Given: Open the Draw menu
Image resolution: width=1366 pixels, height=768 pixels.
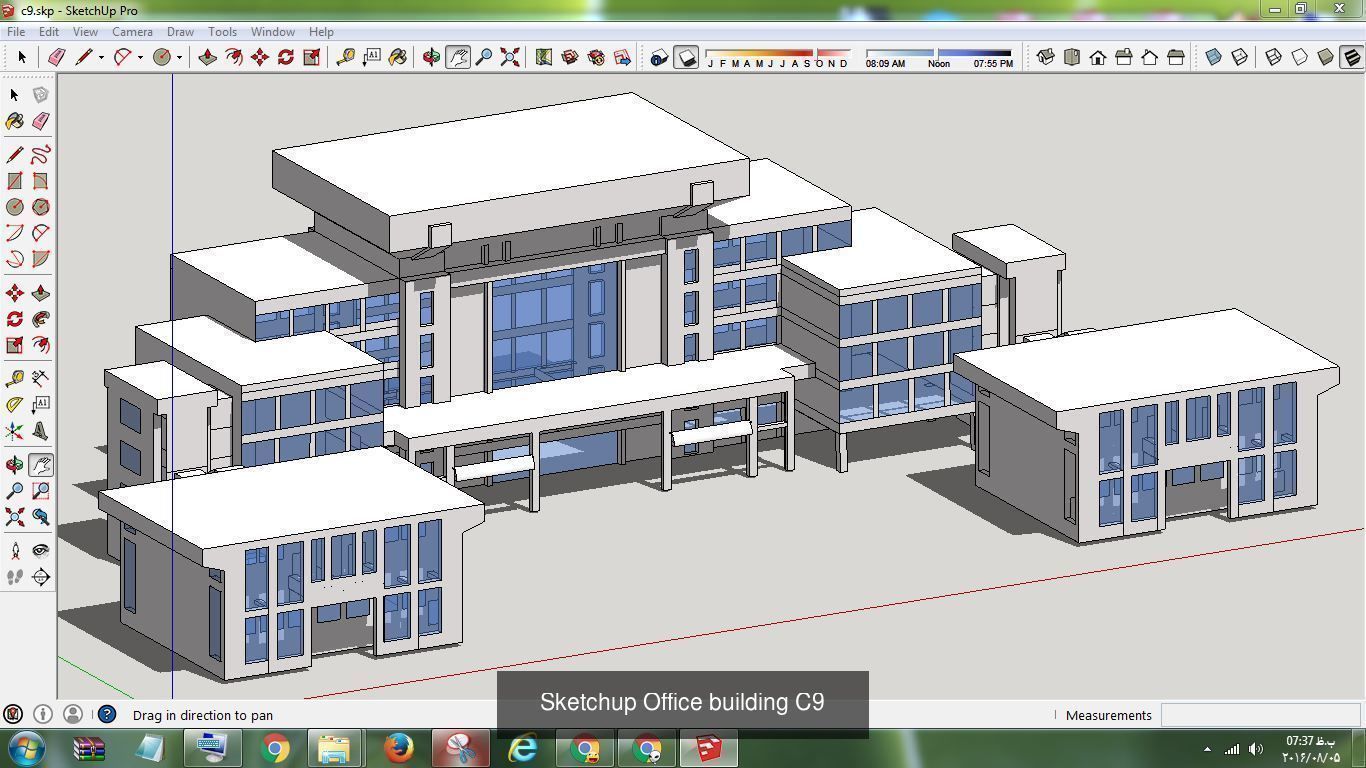Looking at the screenshot, I should [x=180, y=32].
